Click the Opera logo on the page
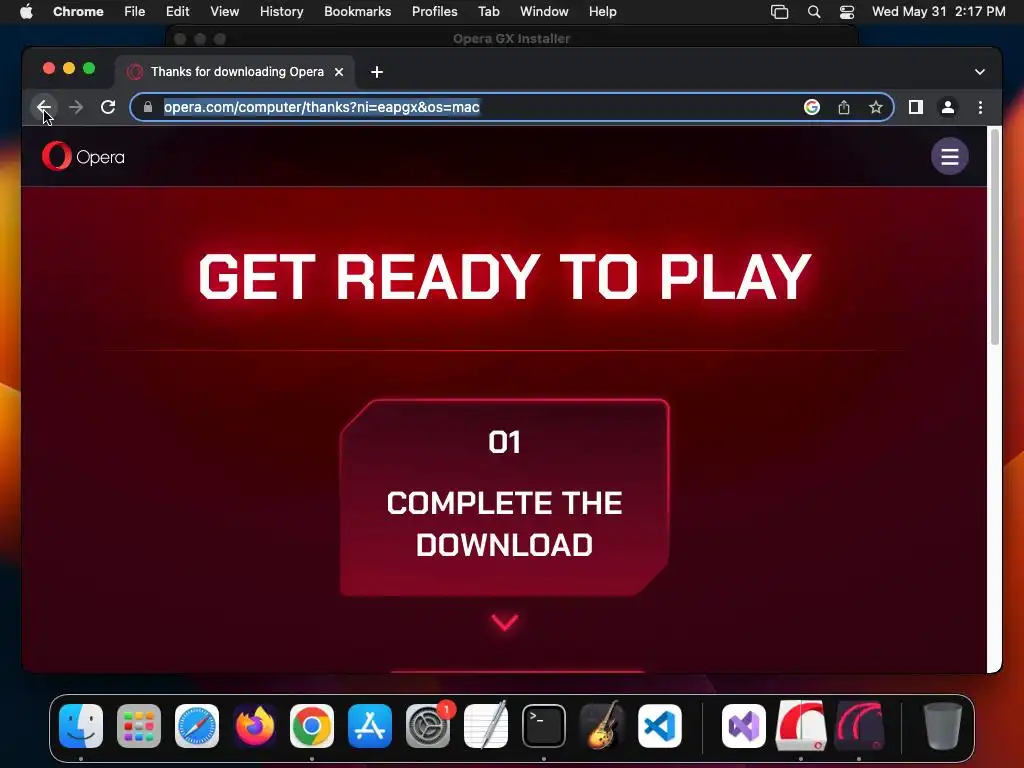Screen dimensions: 1024x768 pyautogui.click(x=83, y=157)
